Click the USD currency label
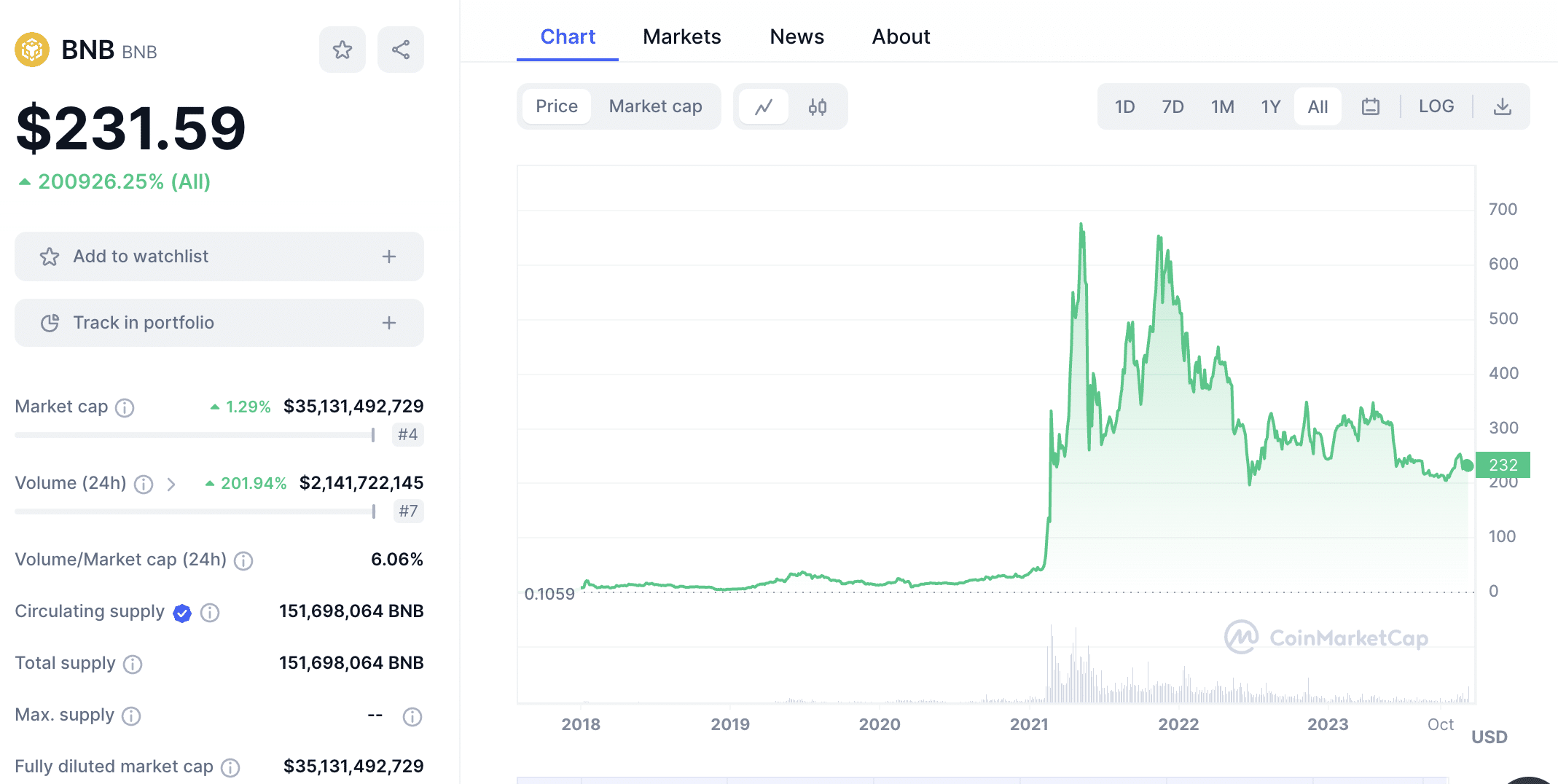 coord(1490,737)
